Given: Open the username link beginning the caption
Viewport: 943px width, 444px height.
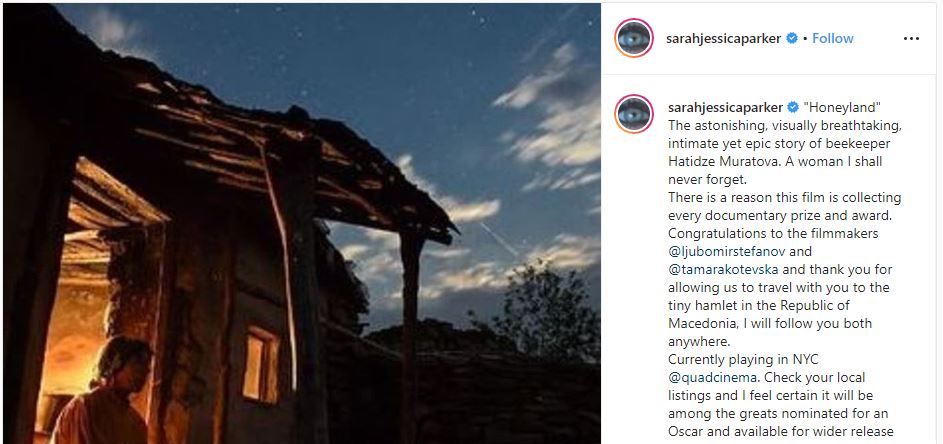Looking at the screenshot, I should click(725, 108).
